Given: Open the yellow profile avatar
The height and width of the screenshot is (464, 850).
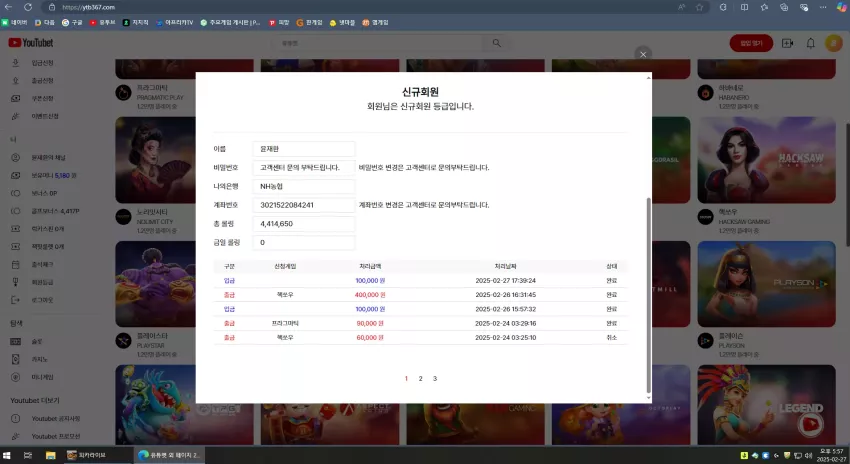Looking at the screenshot, I should [x=833, y=43].
